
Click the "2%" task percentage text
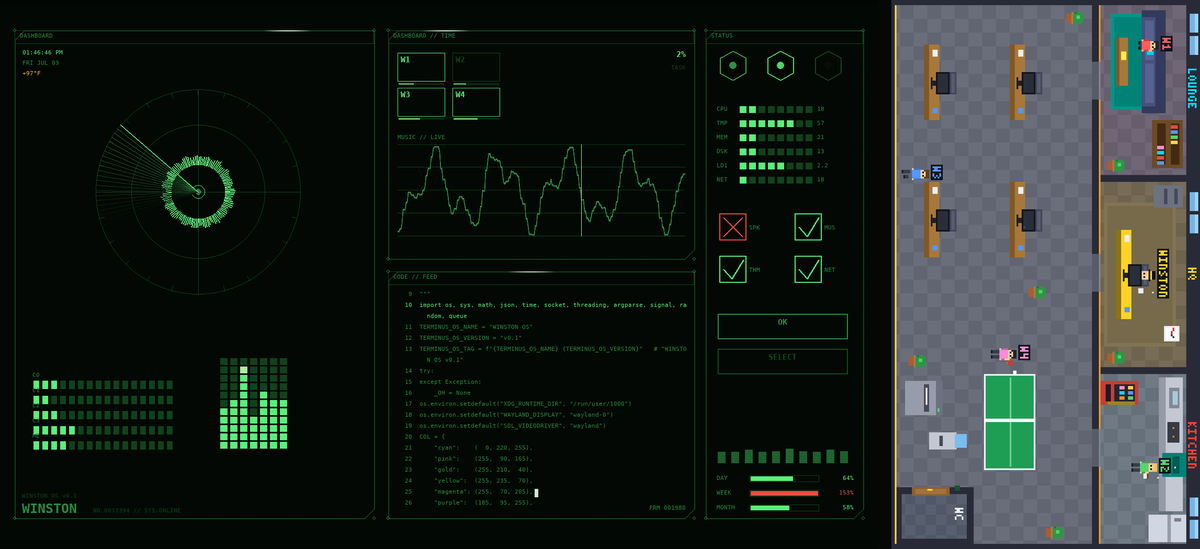point(681,54)
